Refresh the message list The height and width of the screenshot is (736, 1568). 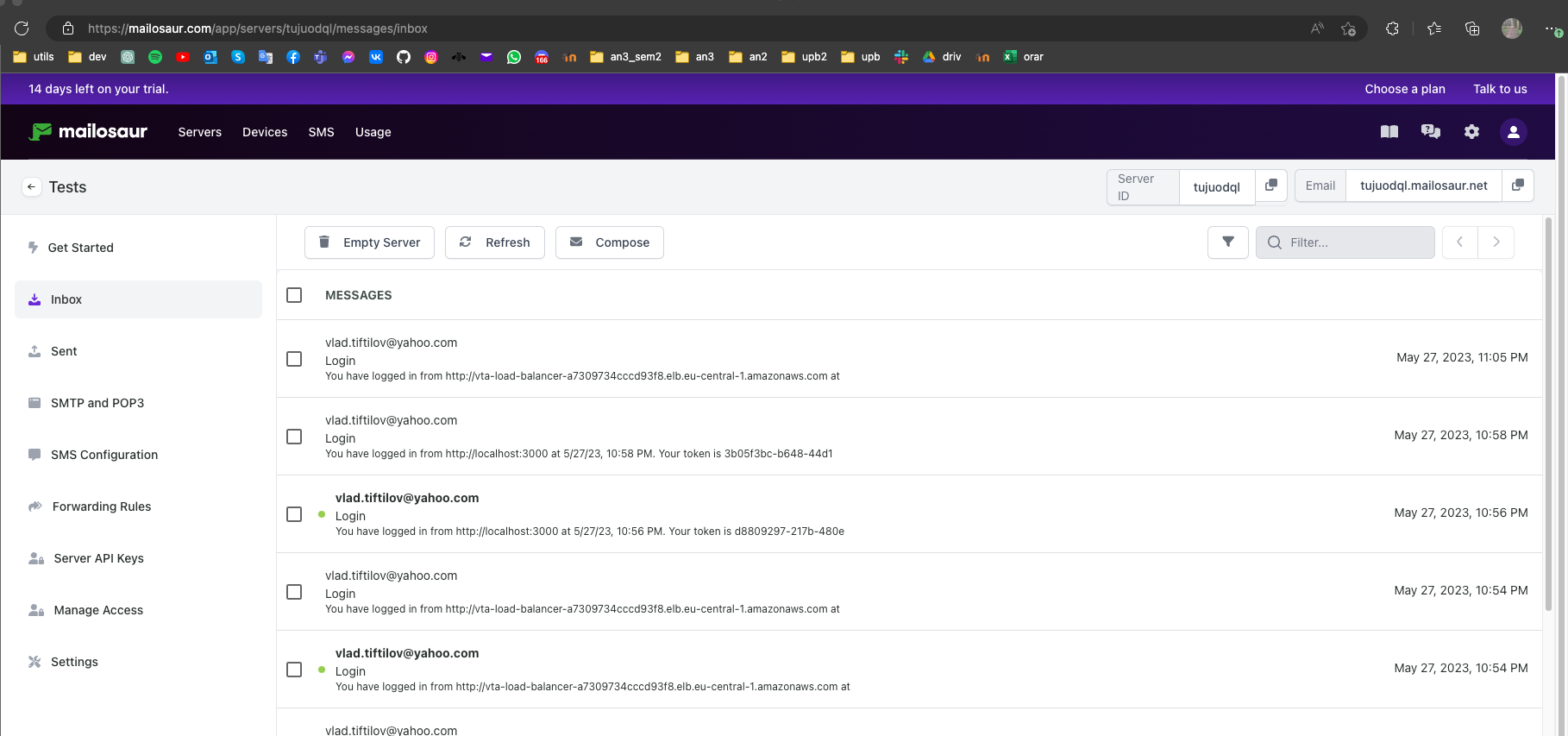coord(495,242)
